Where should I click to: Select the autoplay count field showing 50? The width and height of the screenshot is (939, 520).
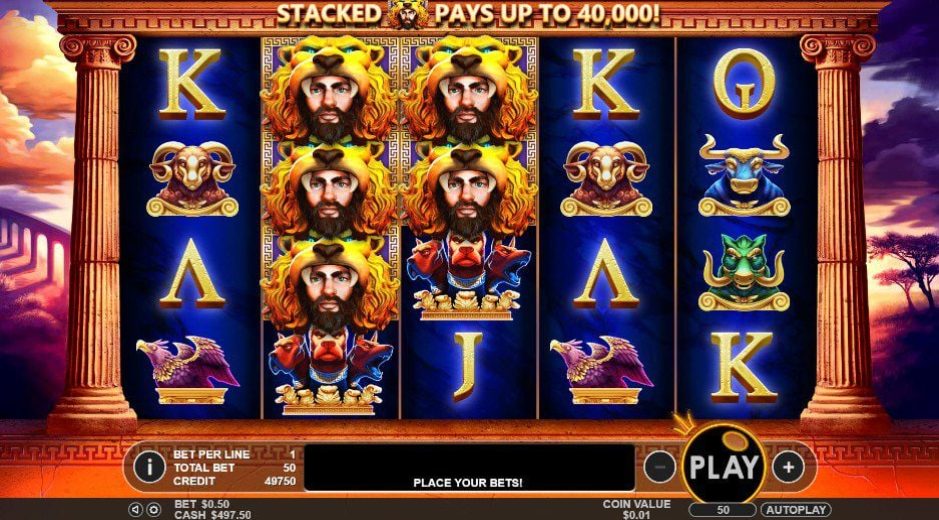(723, 510)
